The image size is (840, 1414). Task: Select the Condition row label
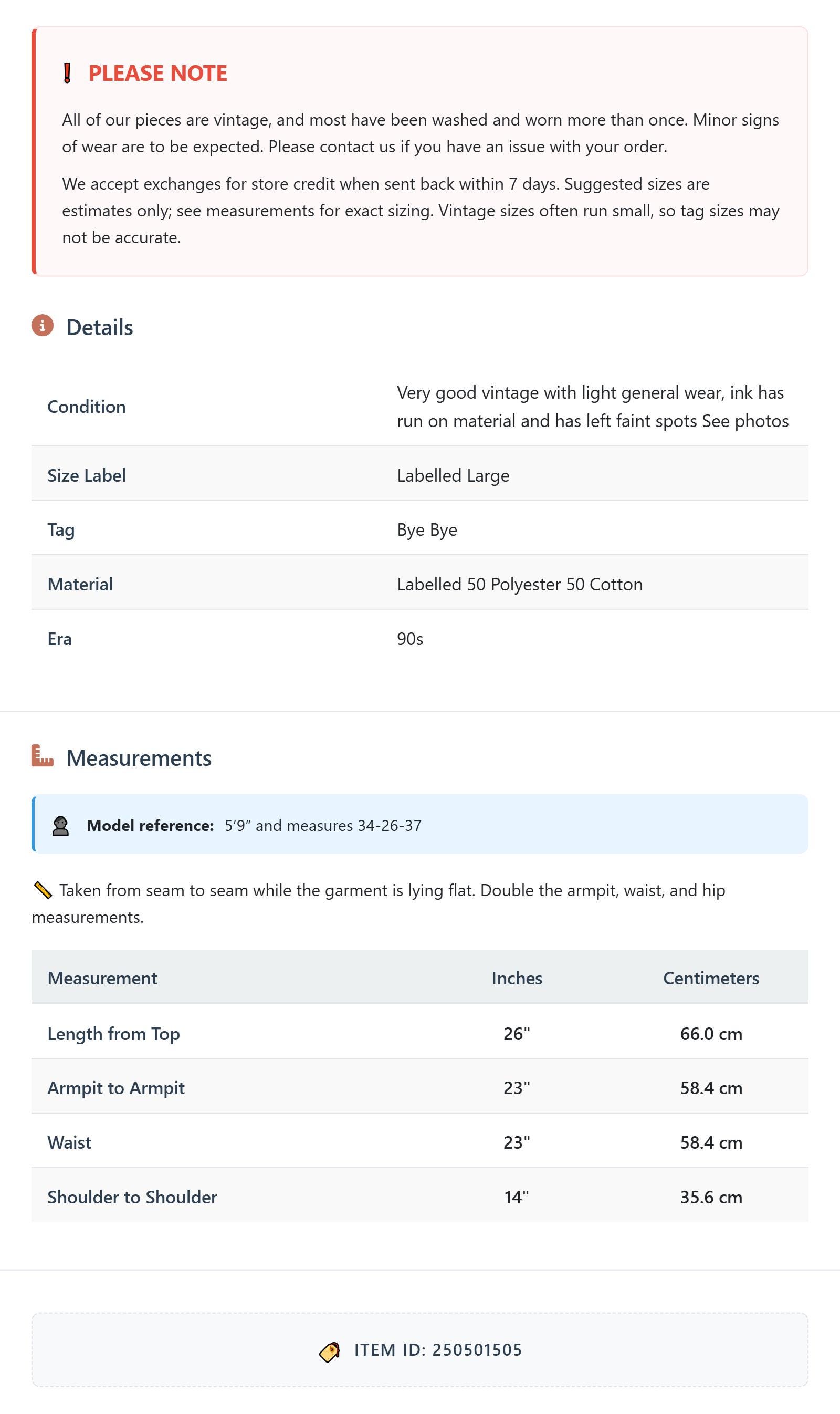[x=87, y=407]
